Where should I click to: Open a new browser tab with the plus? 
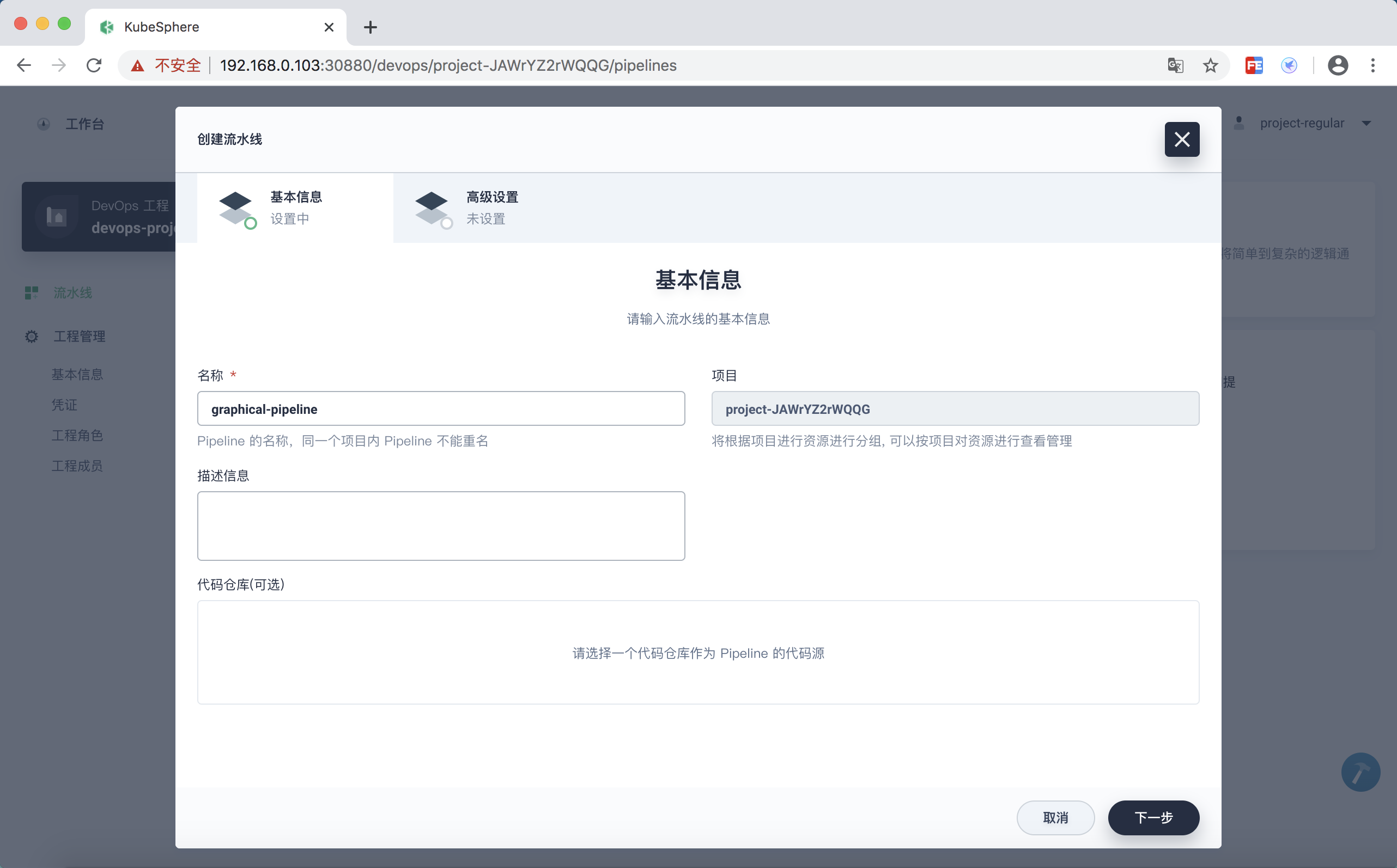[370, 27]
